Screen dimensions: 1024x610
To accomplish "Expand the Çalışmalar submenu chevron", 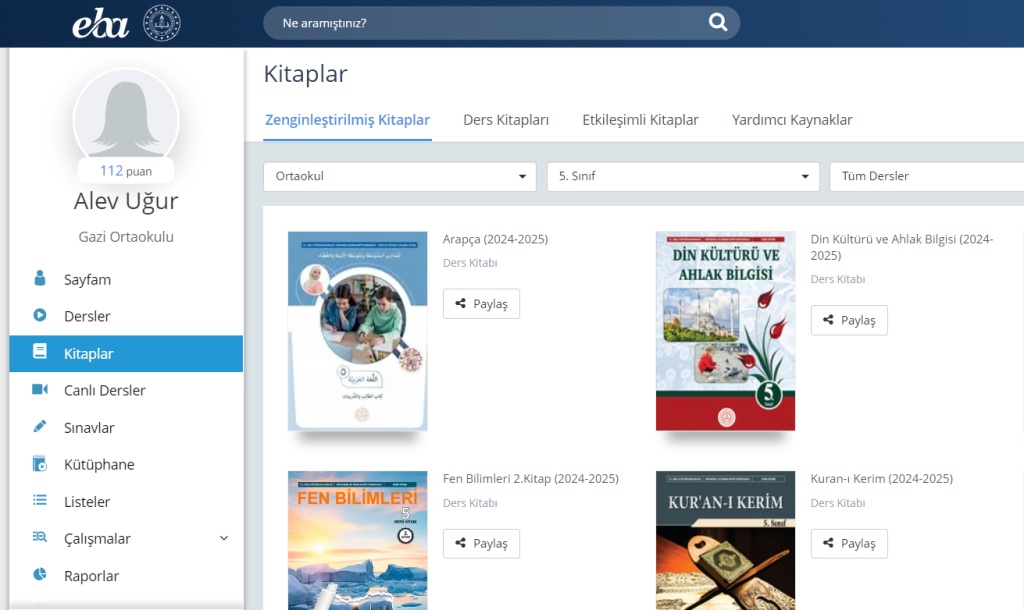I will point(224,539).
